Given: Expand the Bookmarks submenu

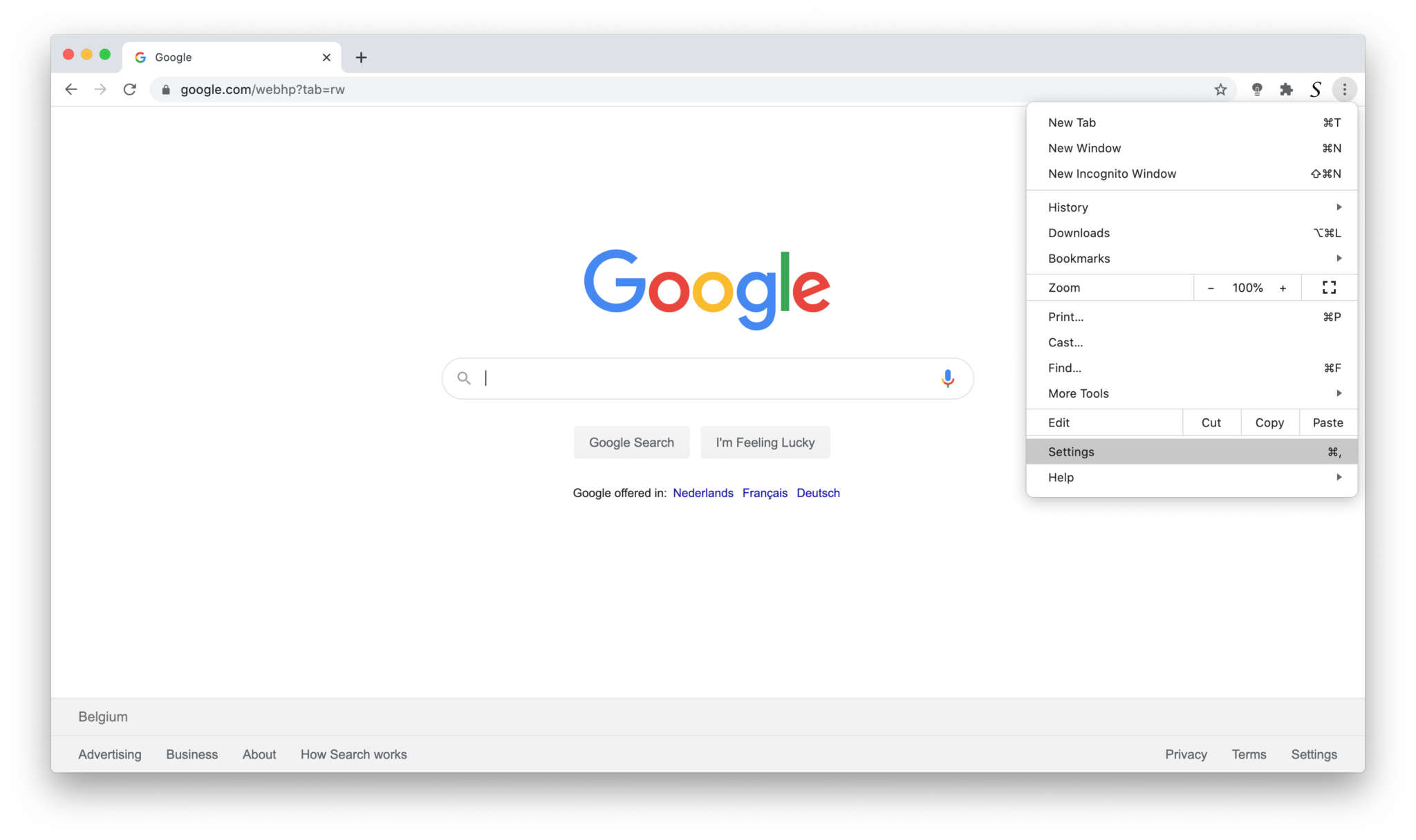Looking at the screenshot, I should (1340, 258).
